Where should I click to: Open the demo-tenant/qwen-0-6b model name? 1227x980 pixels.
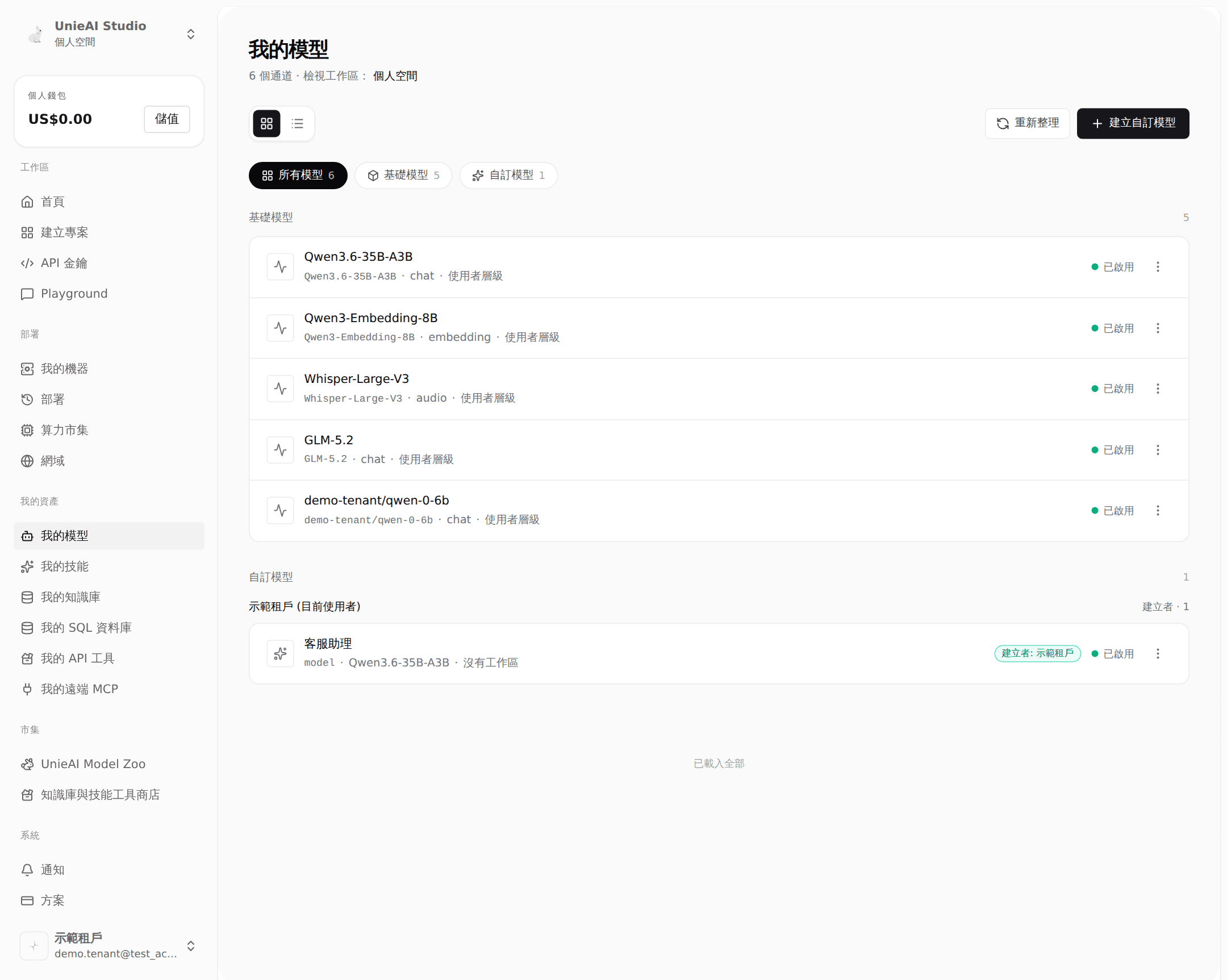(376, 501)
